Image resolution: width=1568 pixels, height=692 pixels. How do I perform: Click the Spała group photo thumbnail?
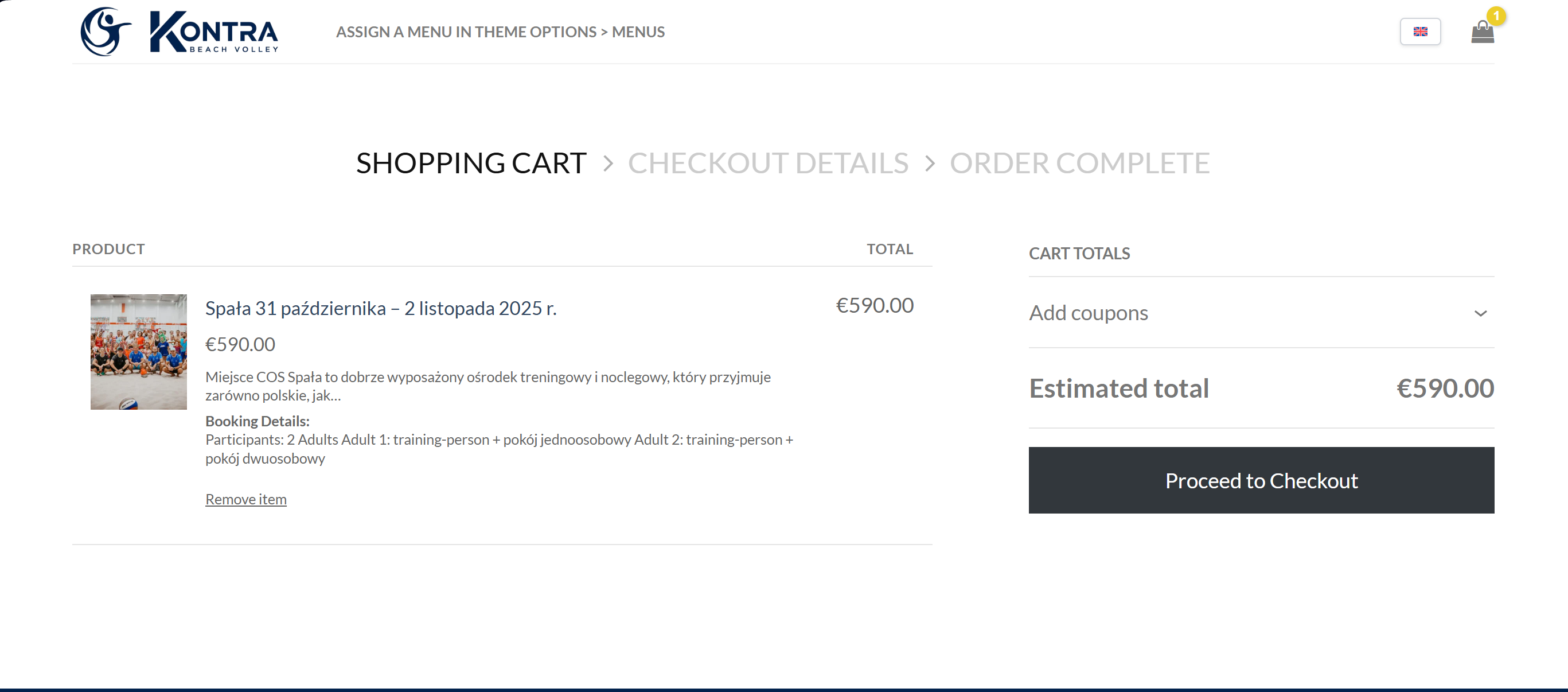click(139, 352)
